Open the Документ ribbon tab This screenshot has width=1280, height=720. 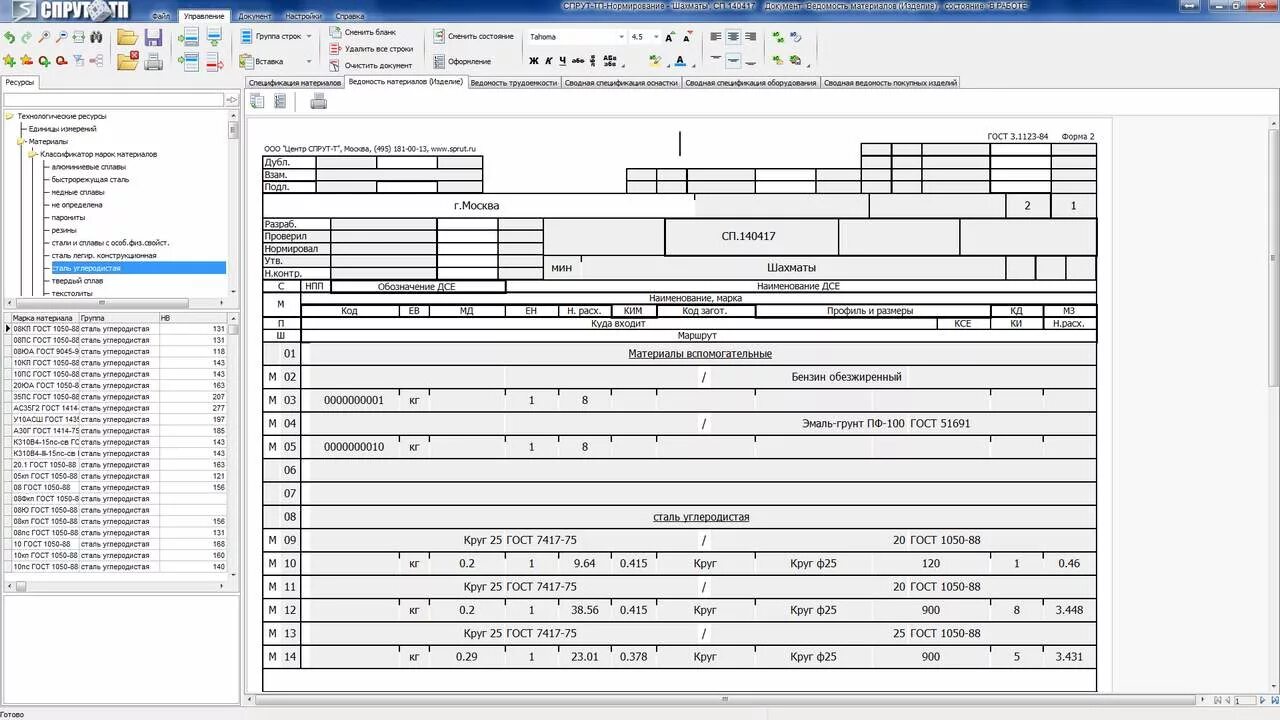click(255, 16)
